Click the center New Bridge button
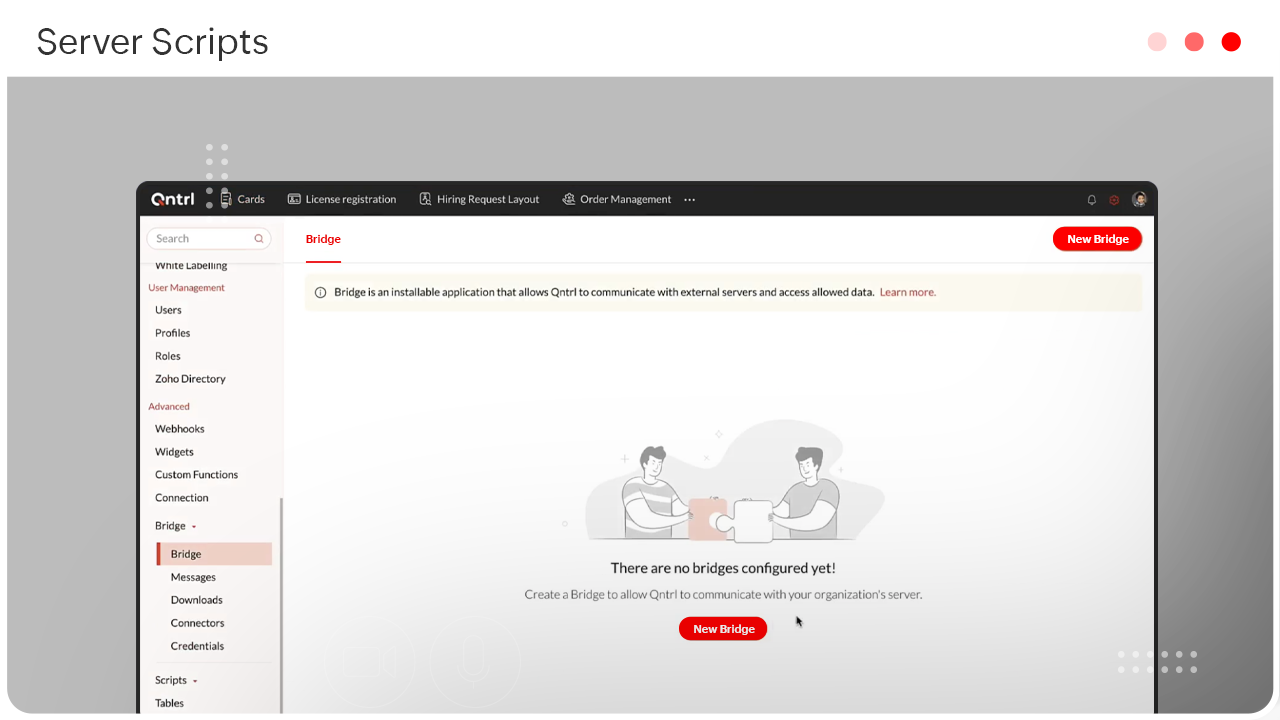The height and width of the screenshot is (720, 1280). coord(723,629)
